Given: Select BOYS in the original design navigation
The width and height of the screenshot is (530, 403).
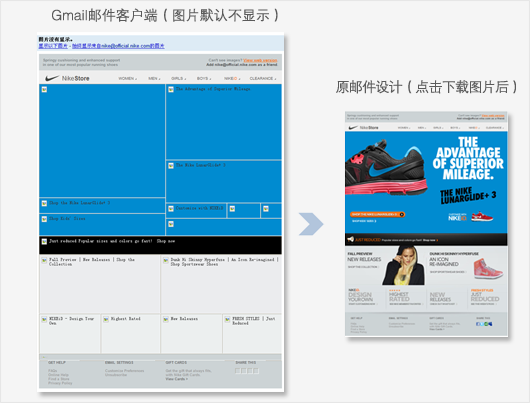Looking at the screenshot, I should (455, 128).
